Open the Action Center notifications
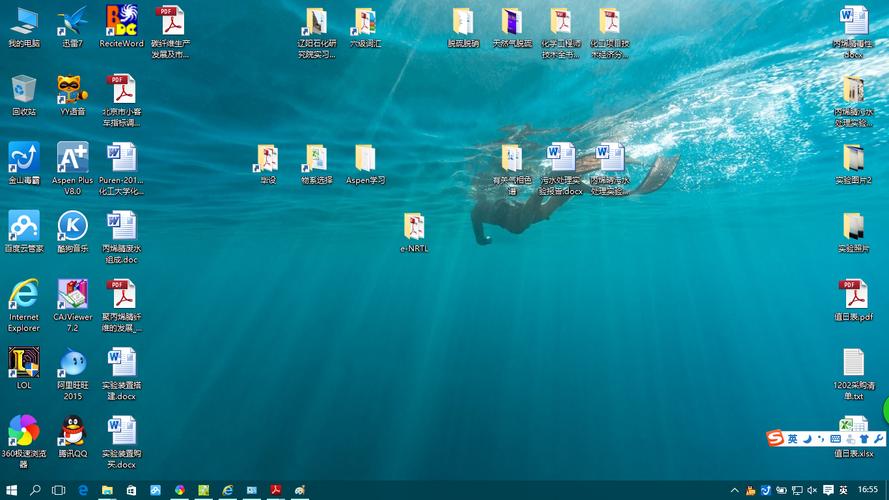The width and height of the screenshot is (889, 500). [828, 490]
